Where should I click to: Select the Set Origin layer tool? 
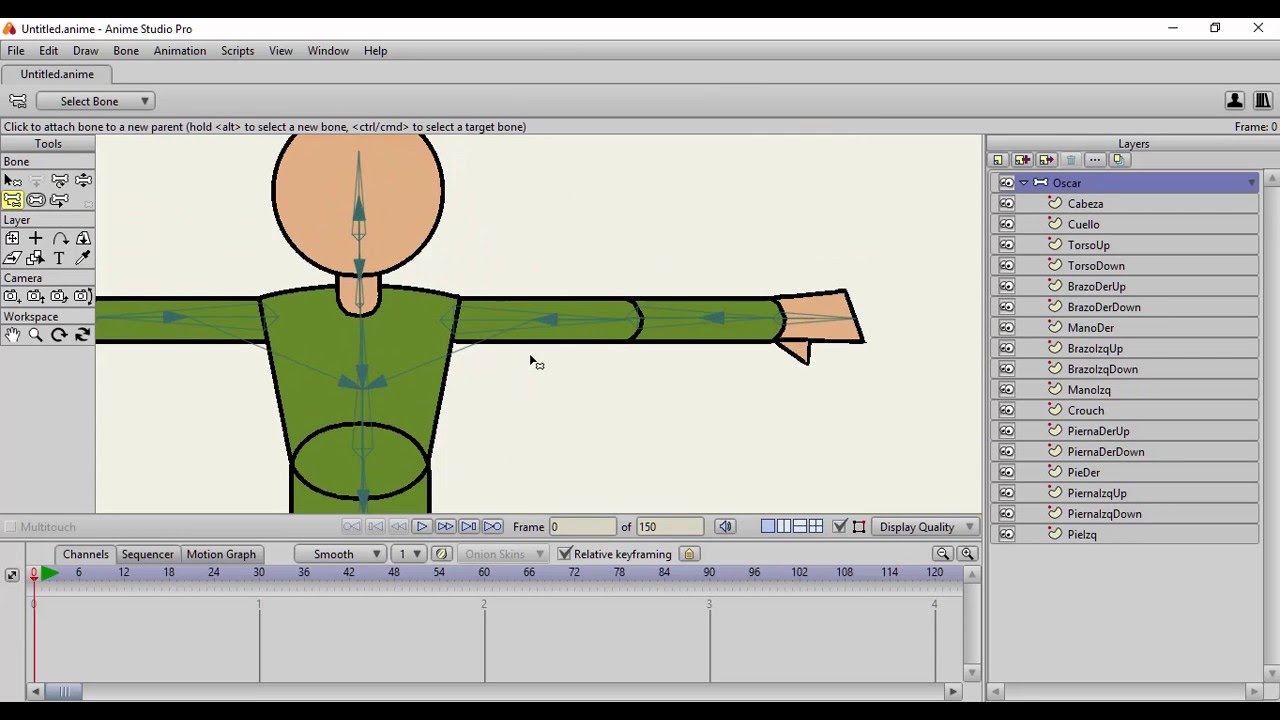[36, 238]
